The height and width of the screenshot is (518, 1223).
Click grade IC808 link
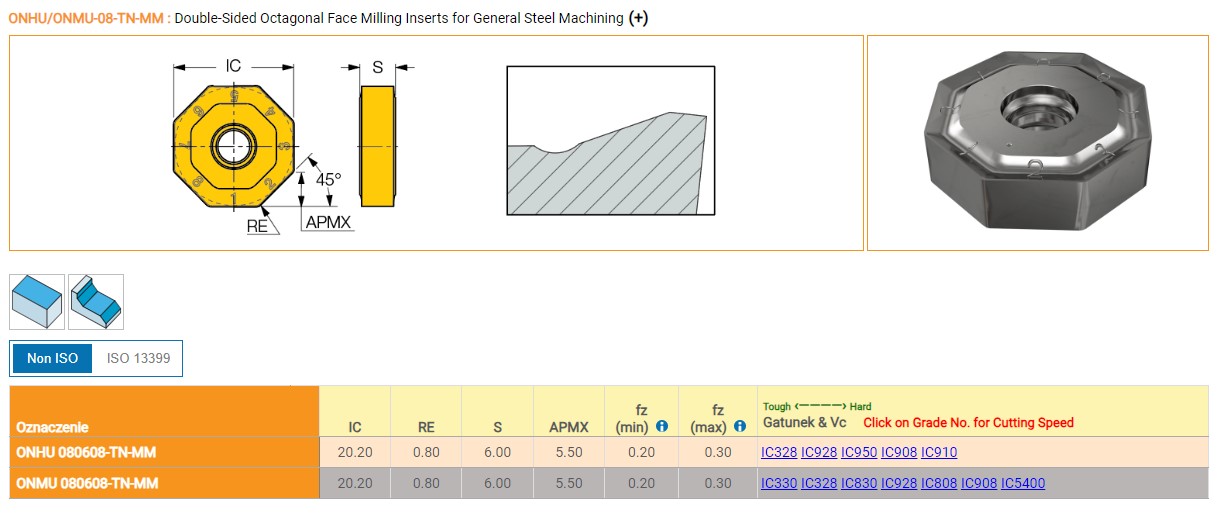(x=939, y=484)
